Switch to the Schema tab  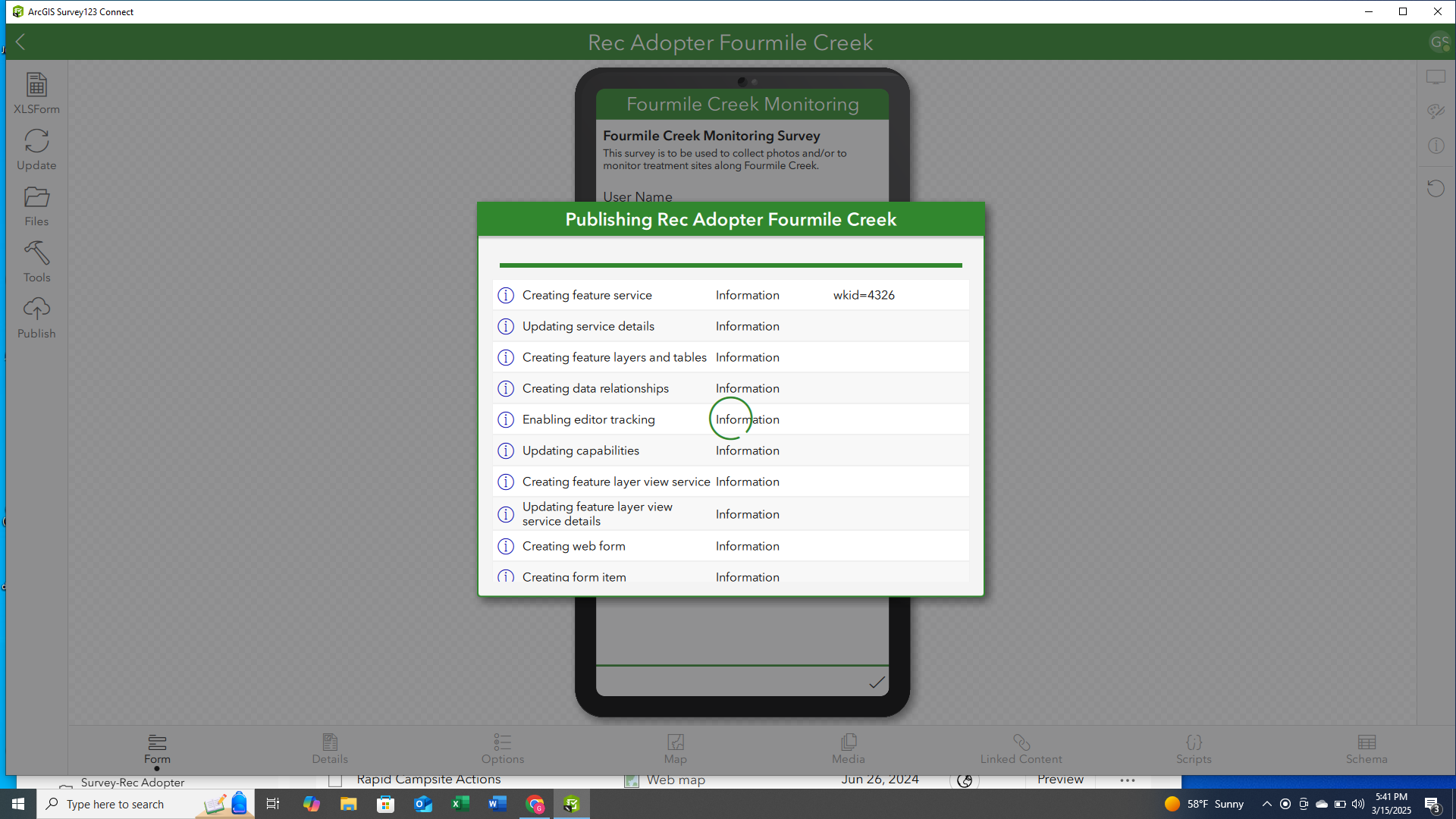pos(1367,749)
